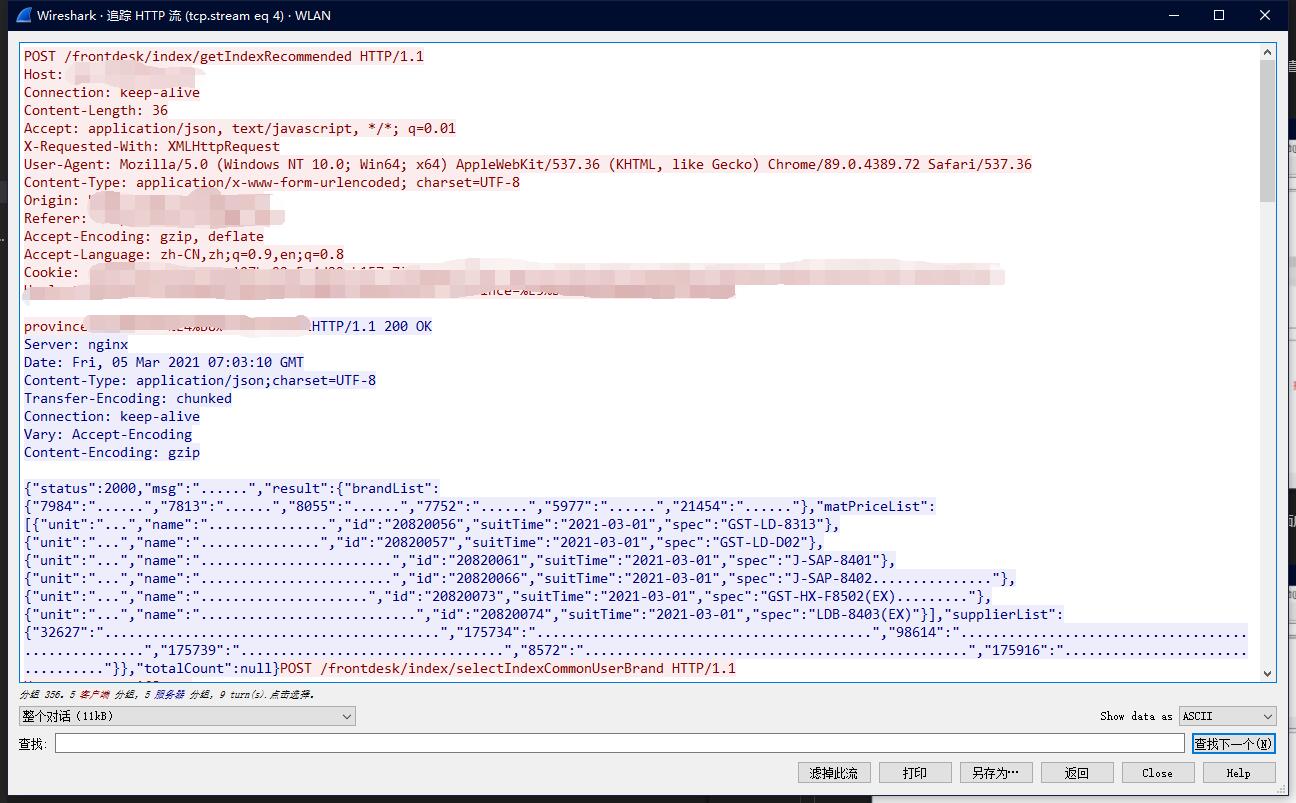Image resolution: width=1296 pixels, height=803 pixels.
Task: Maximize the Wireshark HTTP stream window
Action: (x=1219, y=15)
